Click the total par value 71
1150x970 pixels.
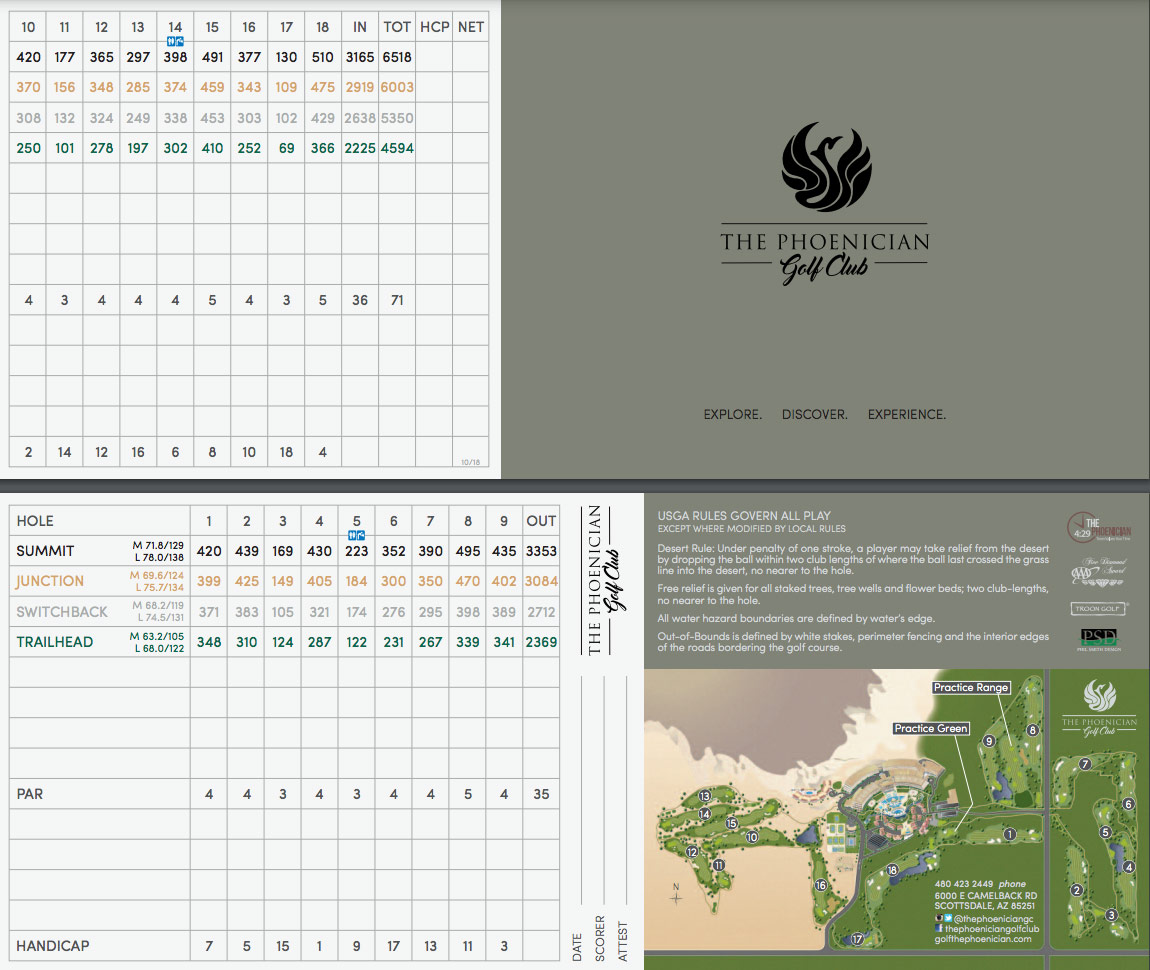[397, 301]
